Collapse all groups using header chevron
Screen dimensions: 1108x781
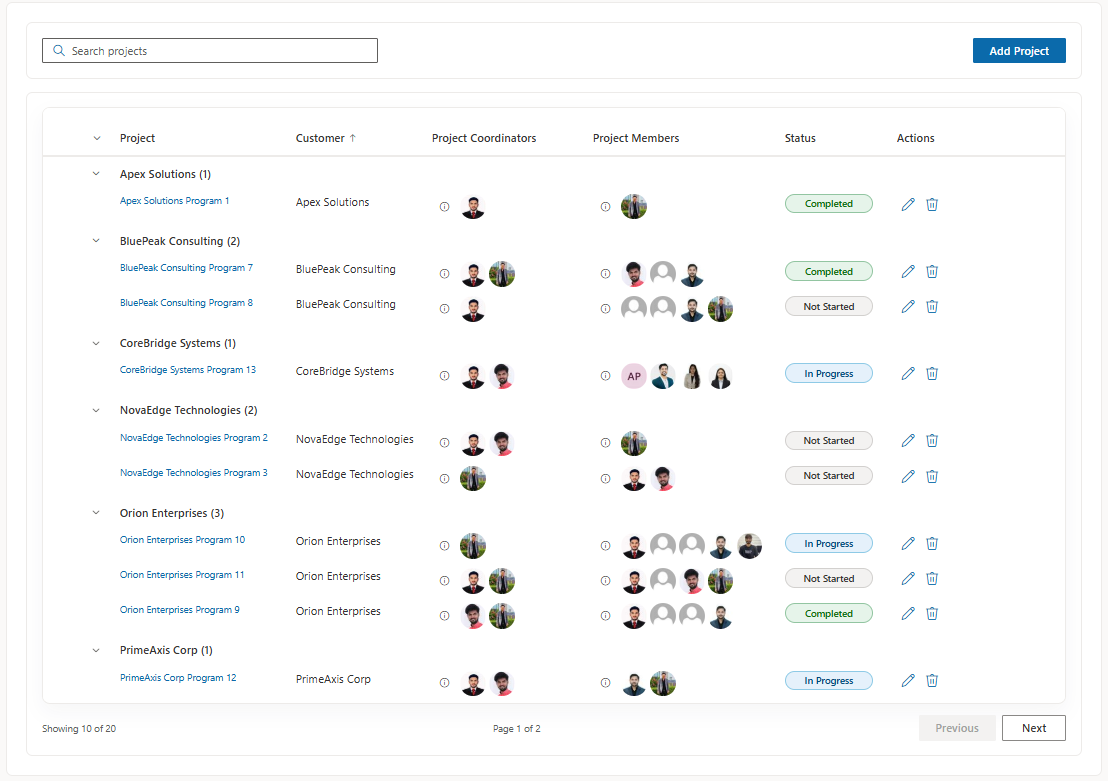pyautogui.click(x=97, y=139)
